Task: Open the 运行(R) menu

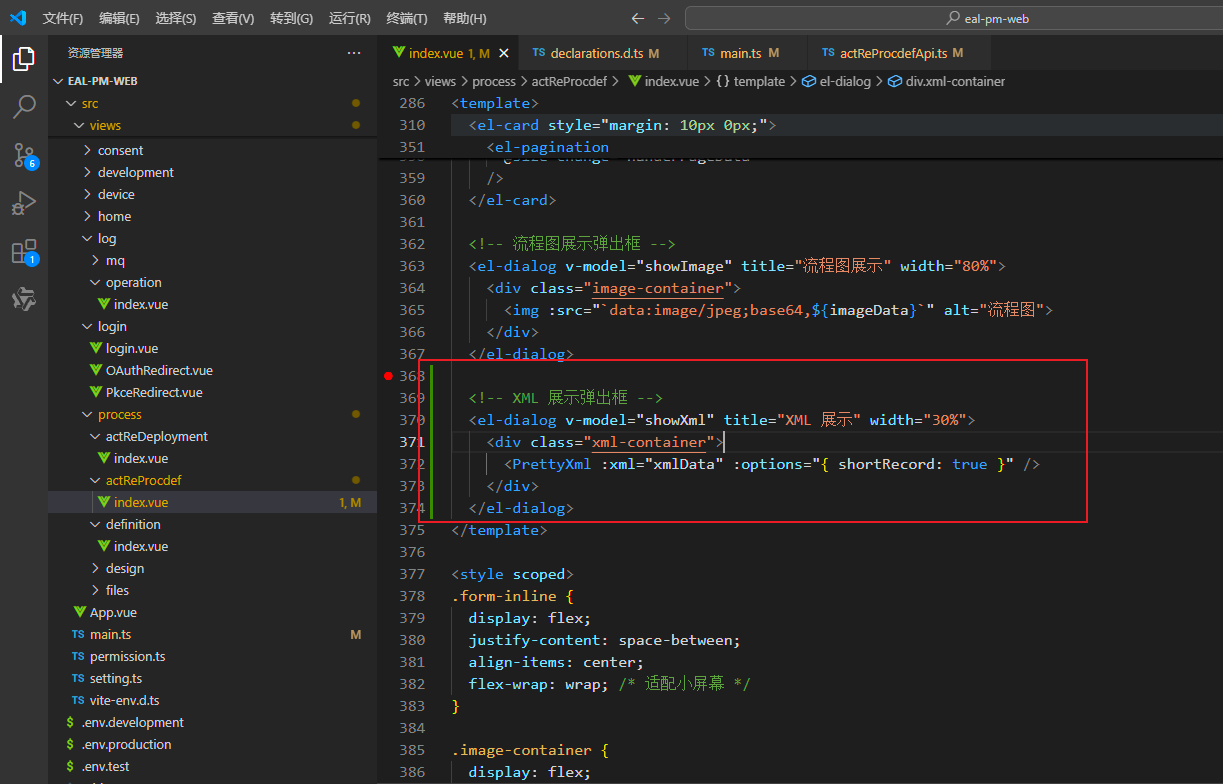Action: point(349,19)
